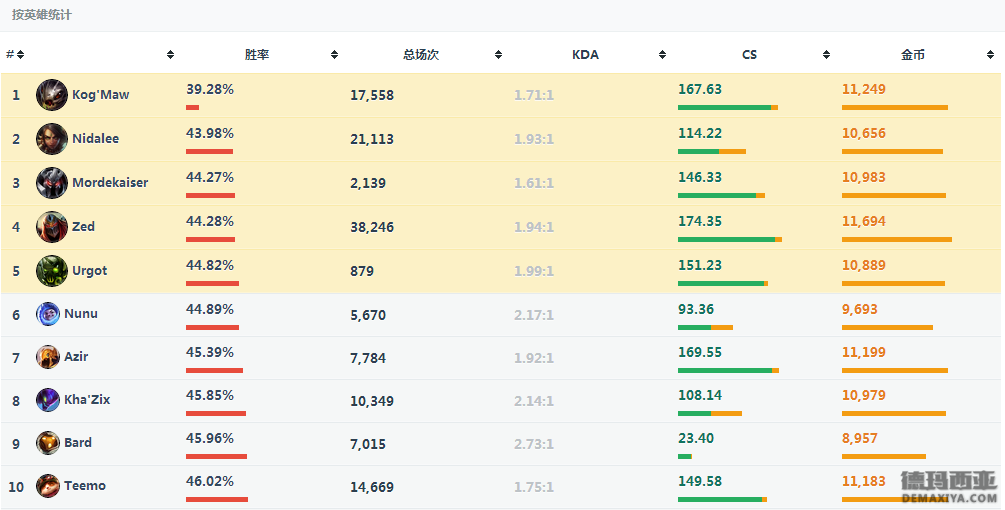Open Zed champion name link

click(x=83, y=226)
